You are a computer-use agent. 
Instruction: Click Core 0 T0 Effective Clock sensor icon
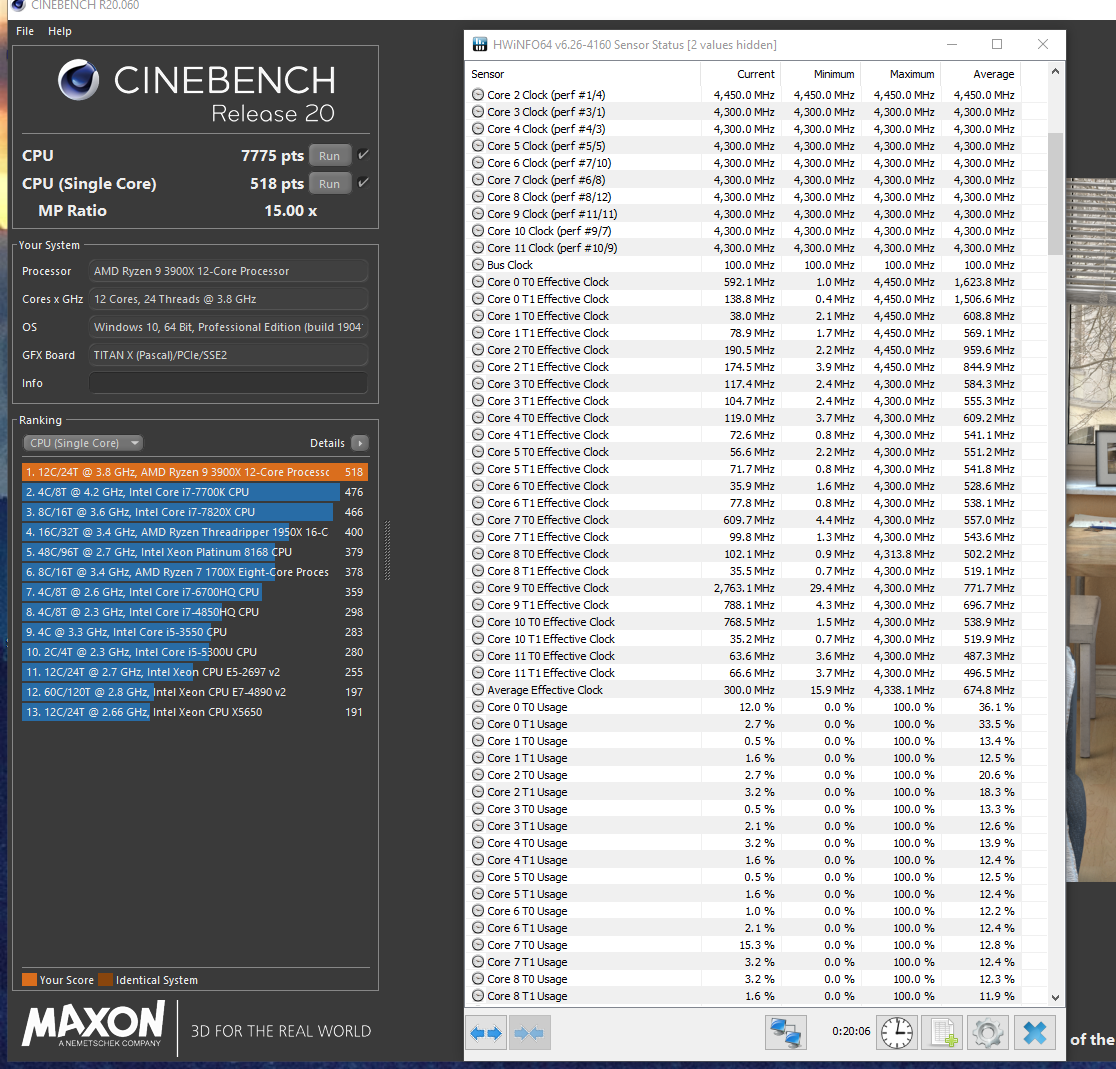(478, 282)
